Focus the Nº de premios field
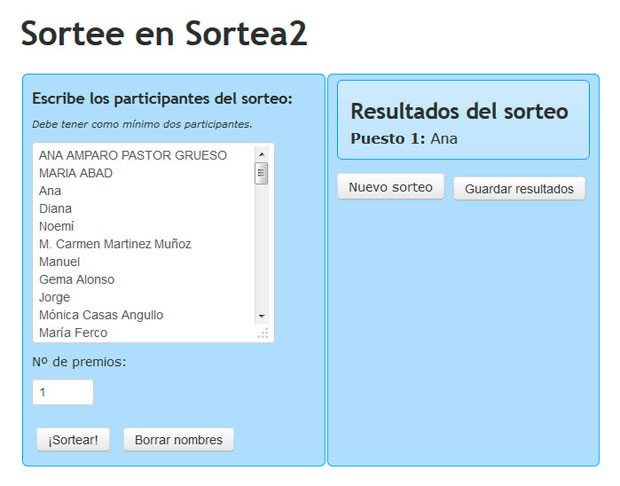The height and width of the screenshot is (486, 620). (63, 392)
